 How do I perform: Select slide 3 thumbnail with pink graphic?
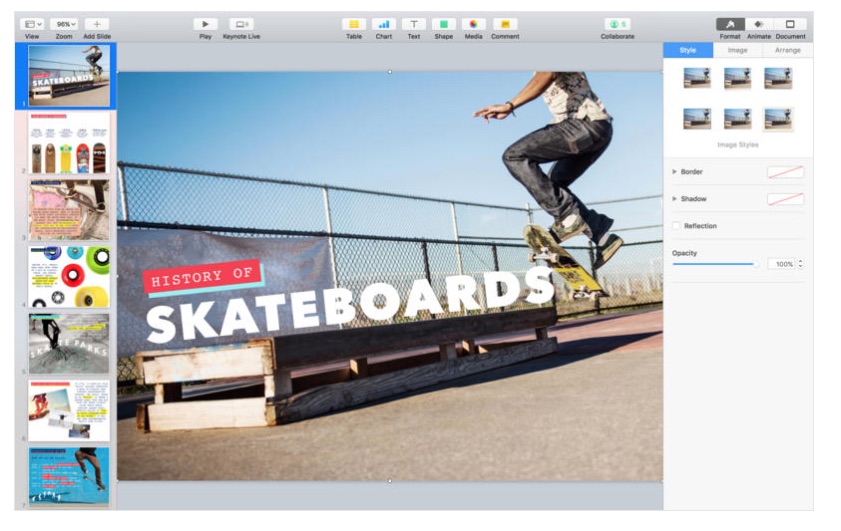(x=69, y=210)
